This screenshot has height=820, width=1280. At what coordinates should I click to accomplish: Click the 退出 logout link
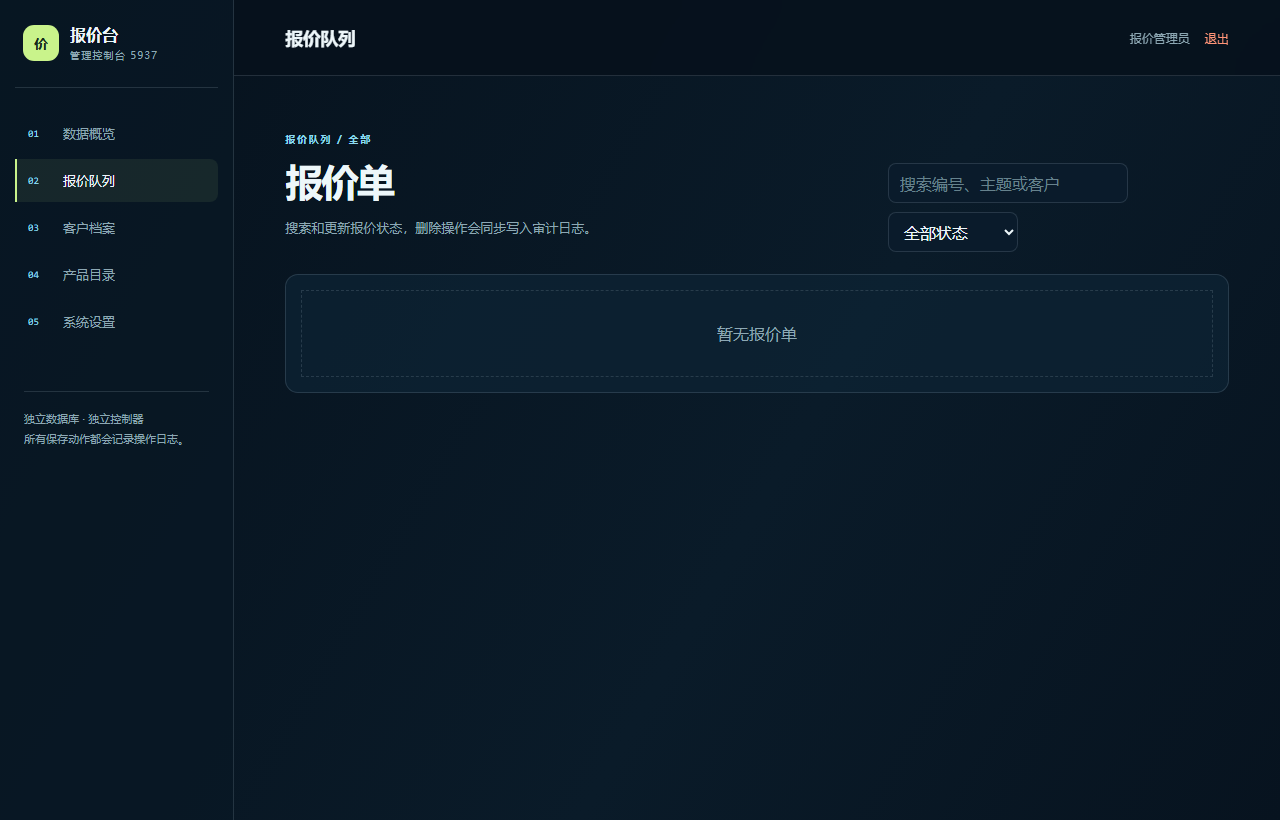click(1216, 39)
